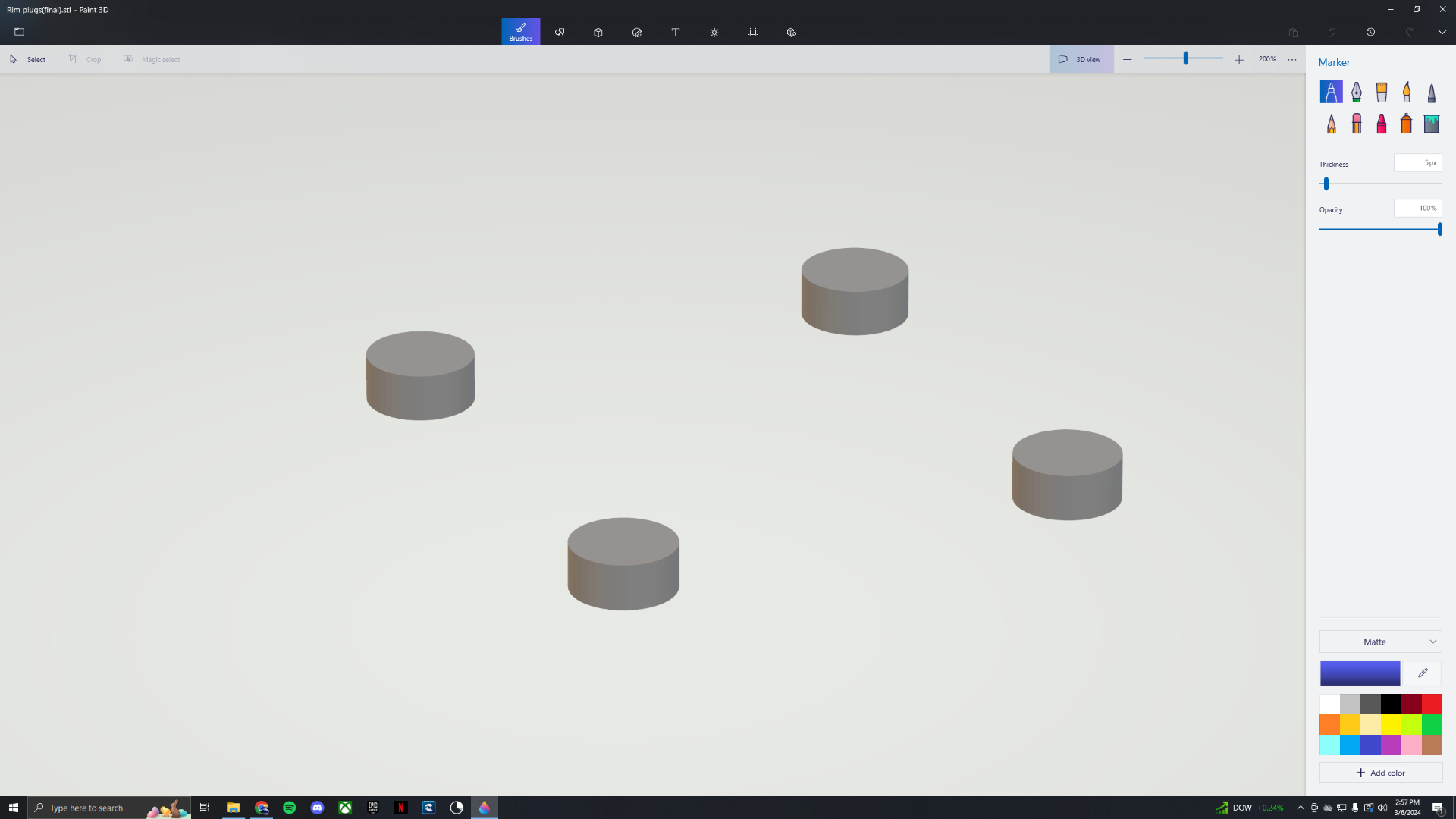The height and width of the screenshot is (819, 1456).
Task: Pick the Eraser tool
Action: 1356,123
